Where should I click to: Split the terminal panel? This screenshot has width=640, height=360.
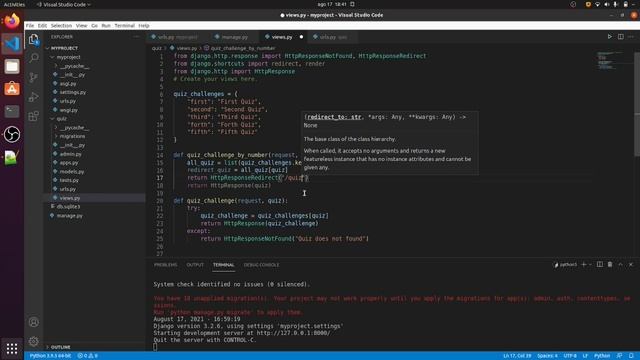pyautogui.click(x=600, y=264)
